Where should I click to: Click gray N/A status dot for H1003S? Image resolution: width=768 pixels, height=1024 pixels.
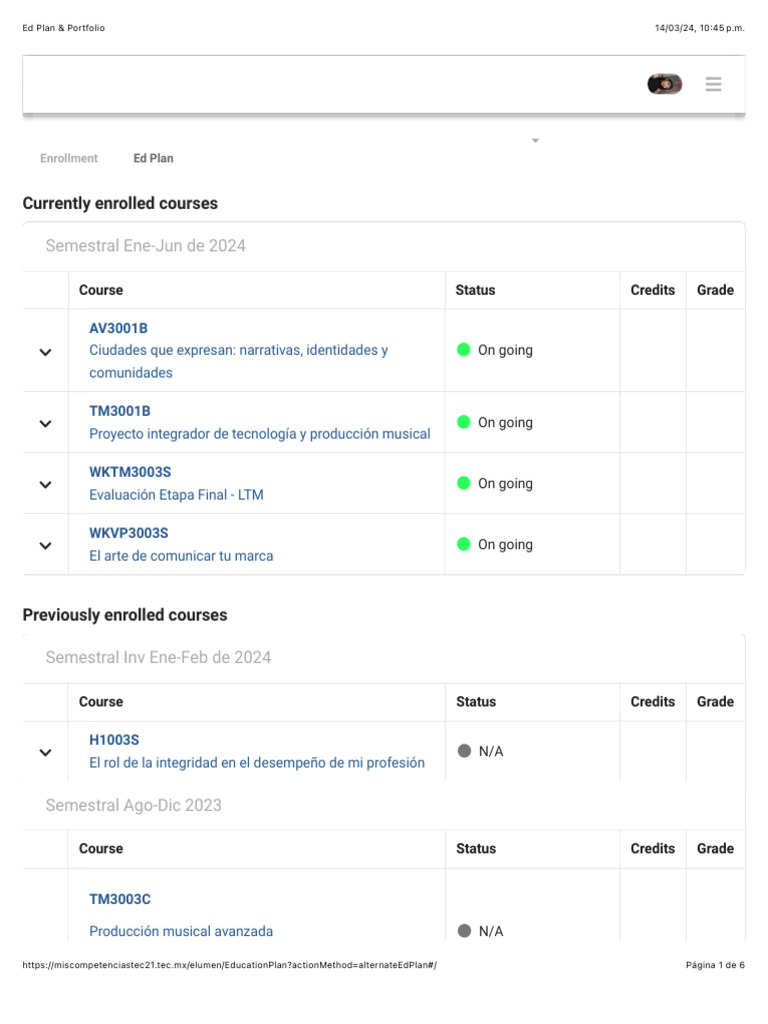(x=464, y=751)
